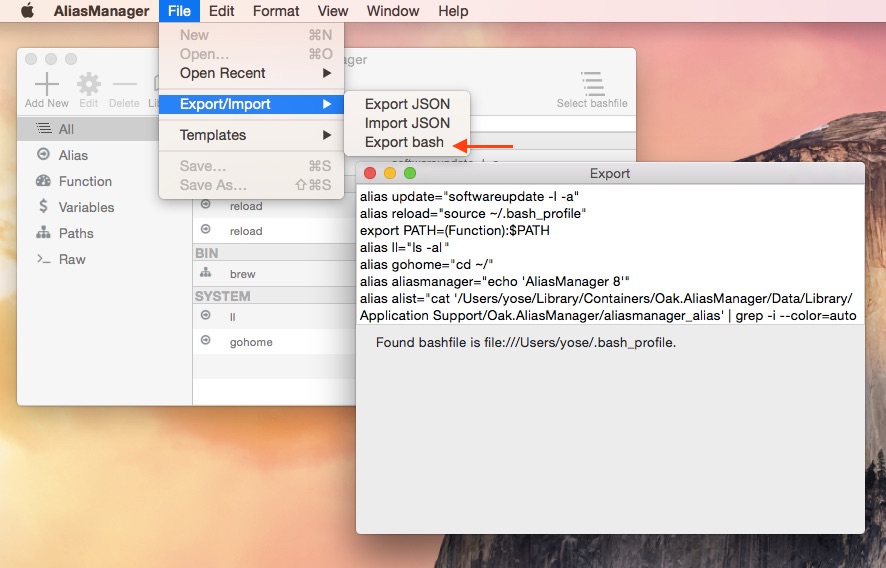Click the line alias ll="ls -al"
This screenshot has width=886, height=568.
pos(405,248)
